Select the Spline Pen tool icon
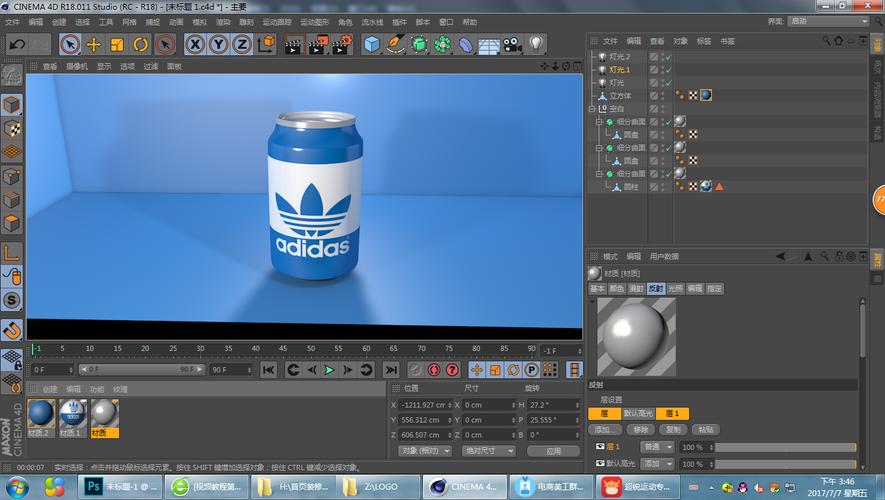Image resolution: width=885 pixels, height=500 pixels. [395, 44]
